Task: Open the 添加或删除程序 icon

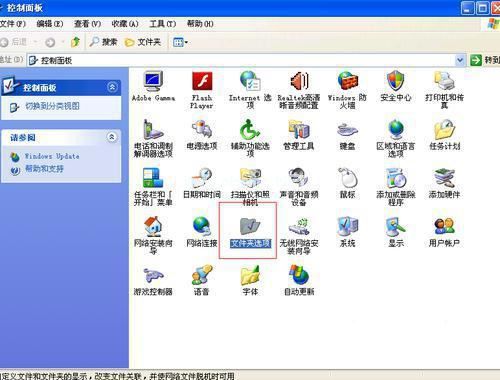Action: pos(396,187)
